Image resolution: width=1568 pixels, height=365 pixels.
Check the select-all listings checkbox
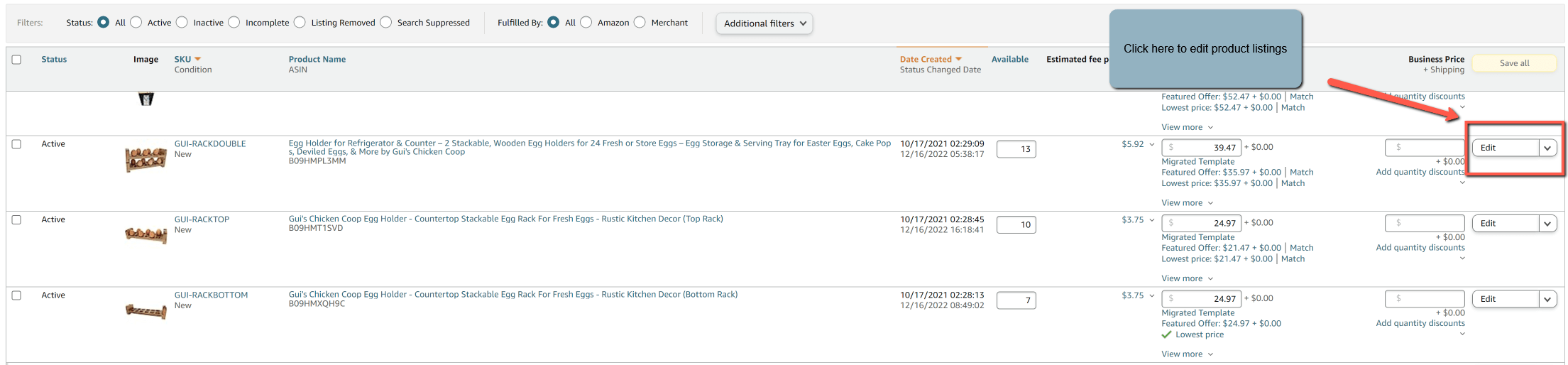coord(17,60)
